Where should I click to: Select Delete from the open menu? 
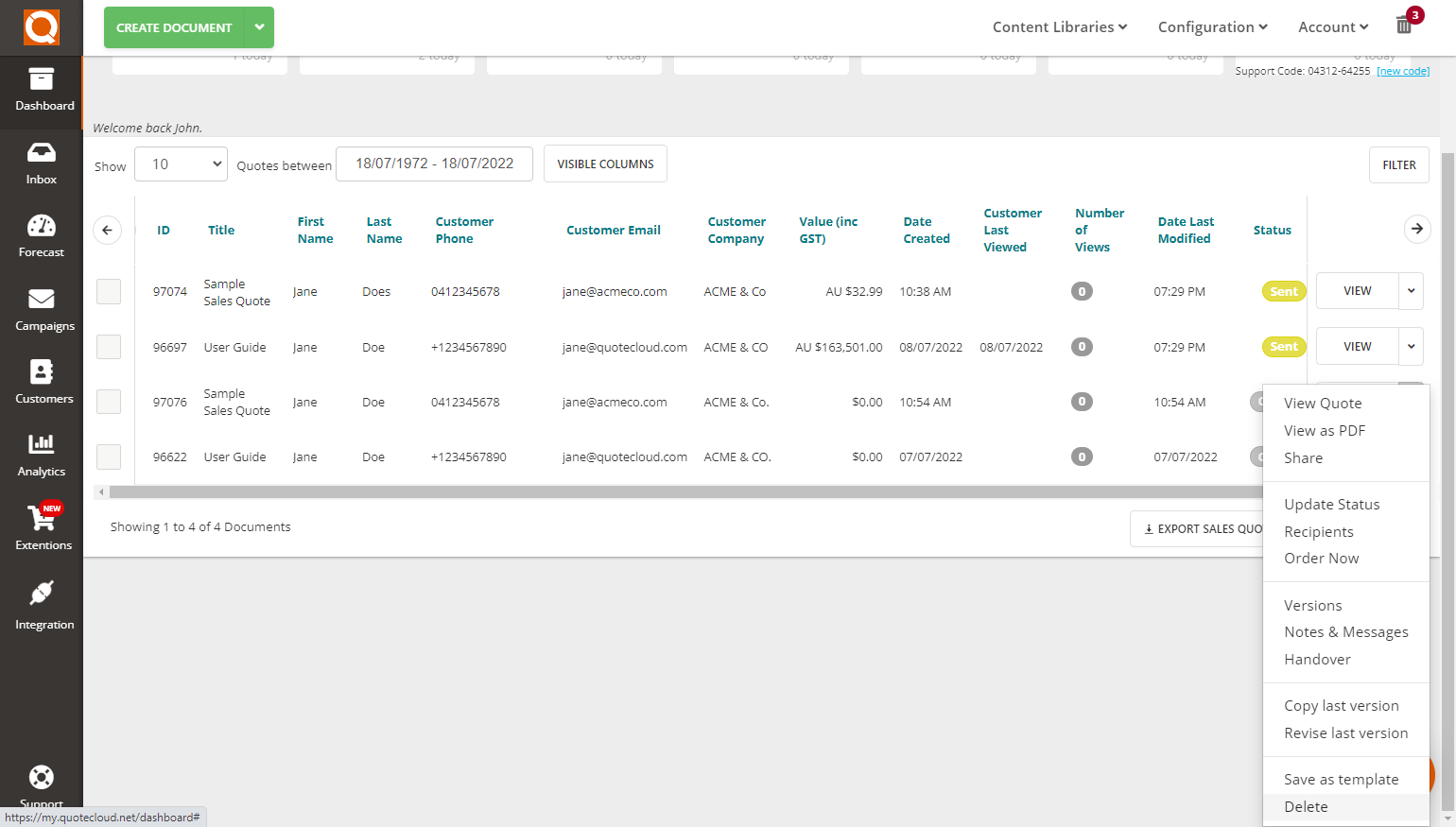pyautogui.click(x=1306, y=806)
